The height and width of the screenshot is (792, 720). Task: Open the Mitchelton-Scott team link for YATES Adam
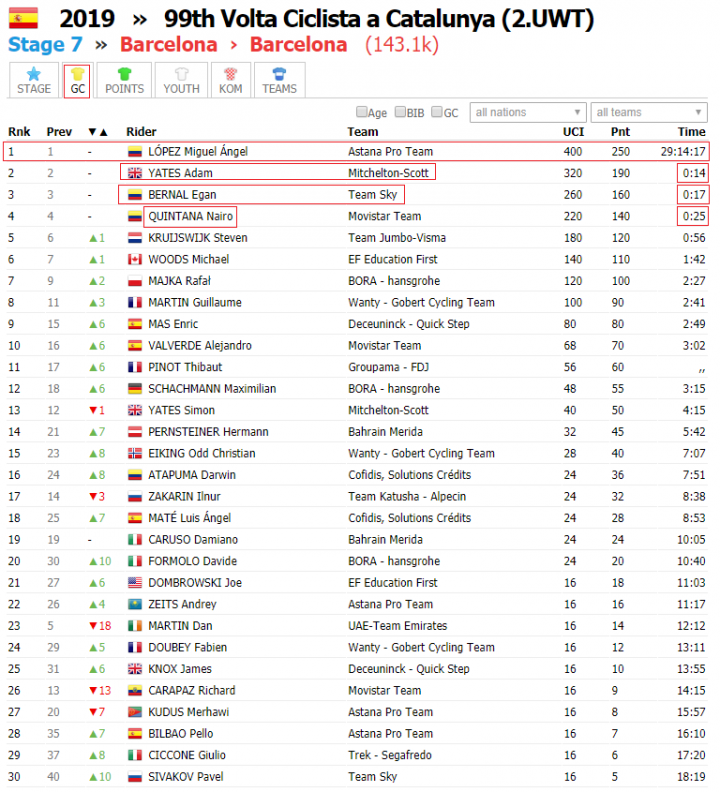click(388, 173)
